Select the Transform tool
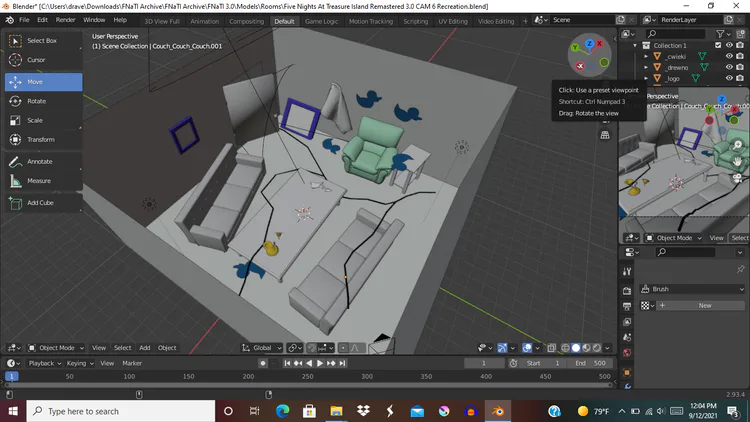Screen dimensions: 750x422 click(43, 139)
